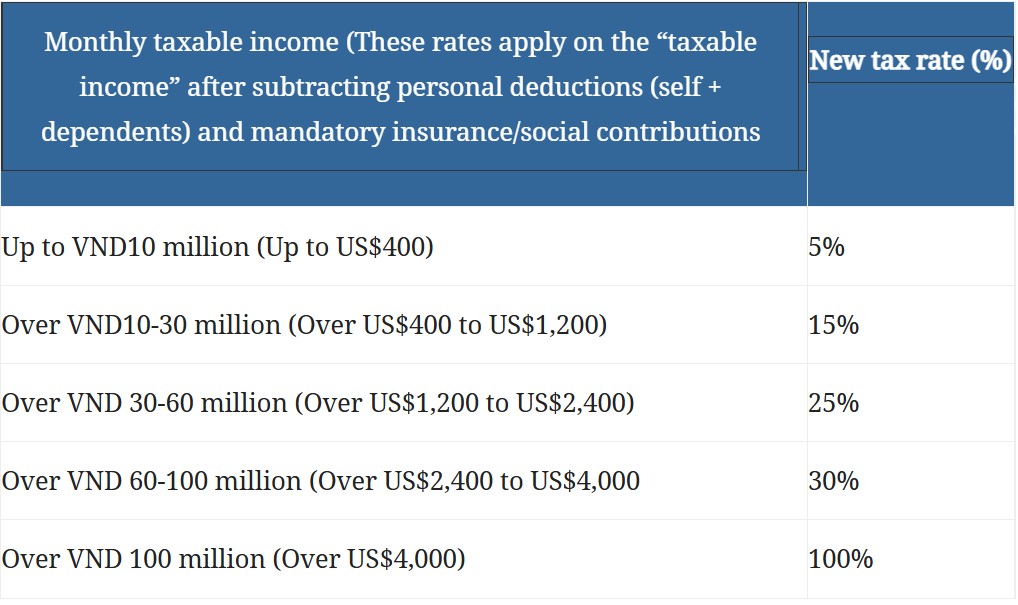Select the "(Over US$400 to US$1,200)" text
The width and height of the screenshot is (1018, 605).
tap(448, 325)
